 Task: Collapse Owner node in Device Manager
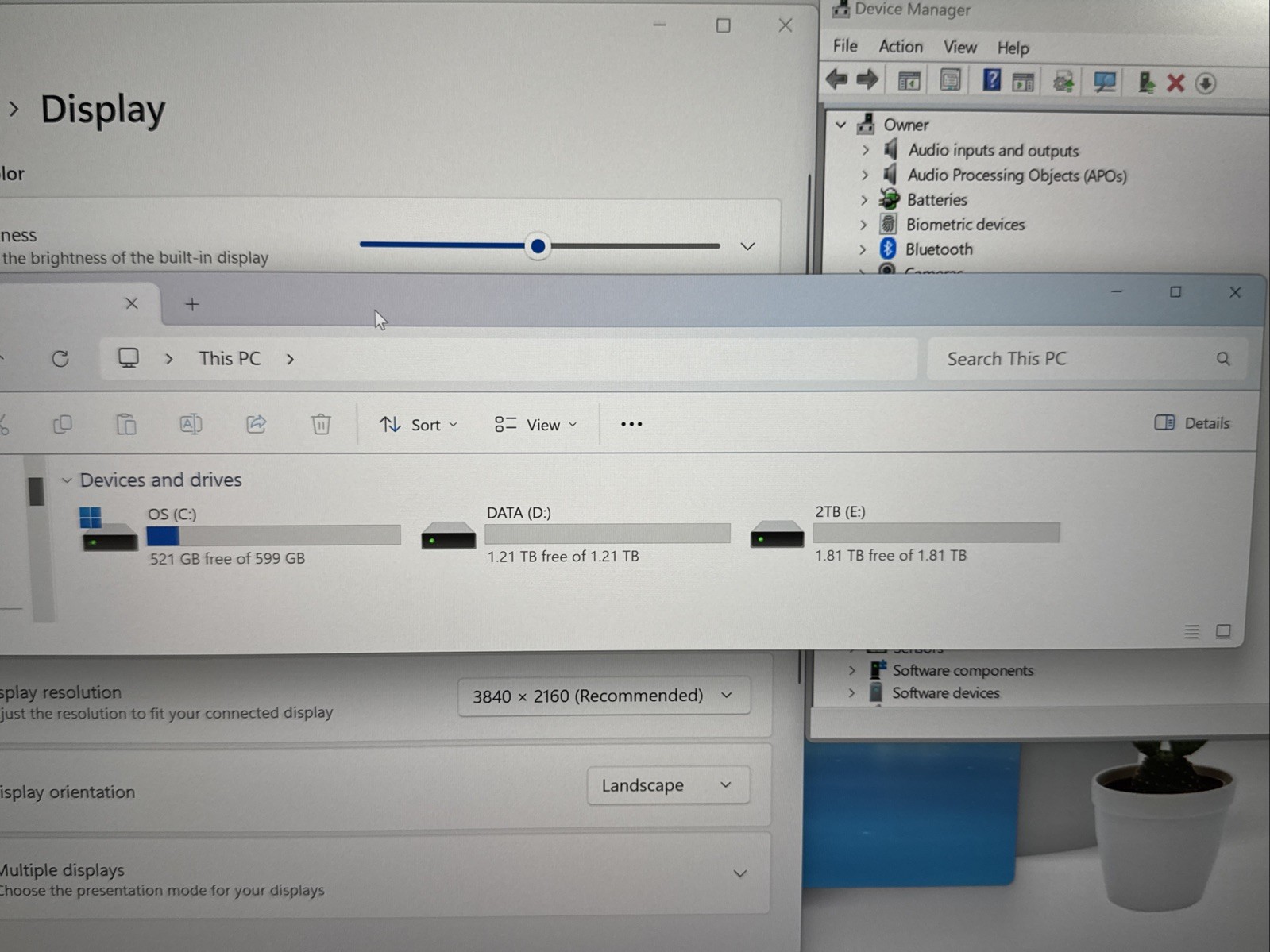[x=840, y=125]
